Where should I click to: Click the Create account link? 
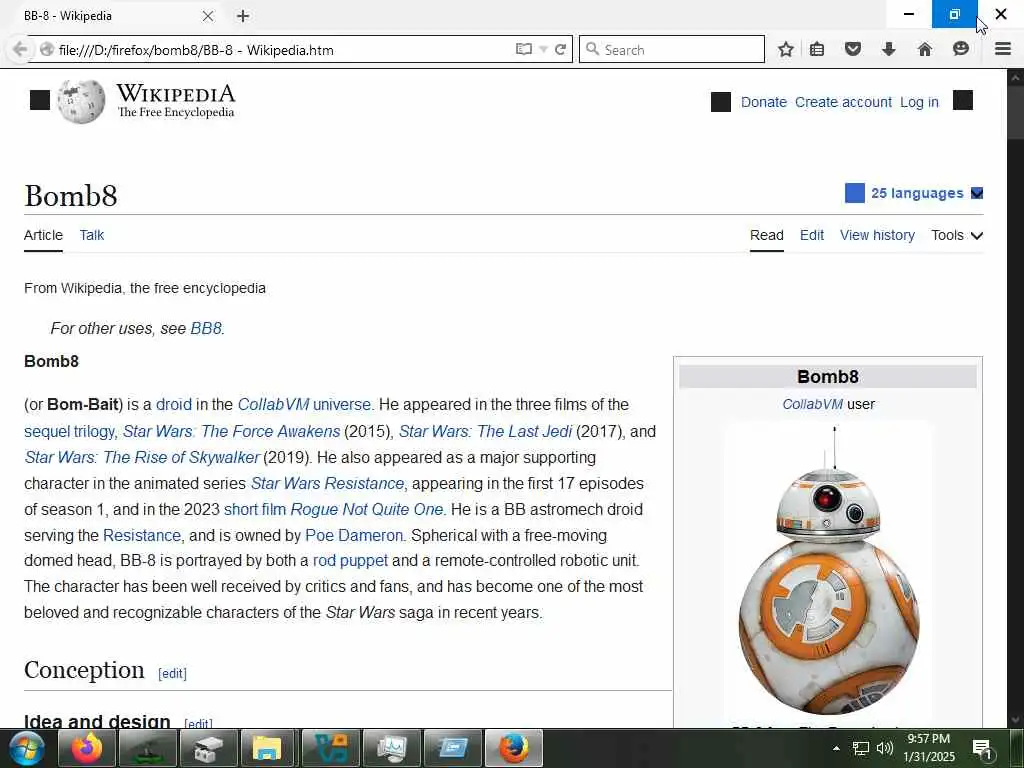pyautogui.click(x=843, y=102)
